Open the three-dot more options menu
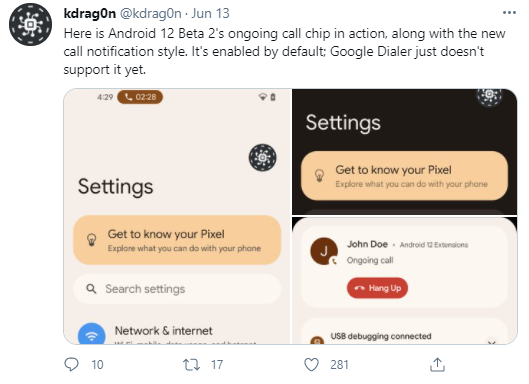529x384 pixels. point(509,13)
